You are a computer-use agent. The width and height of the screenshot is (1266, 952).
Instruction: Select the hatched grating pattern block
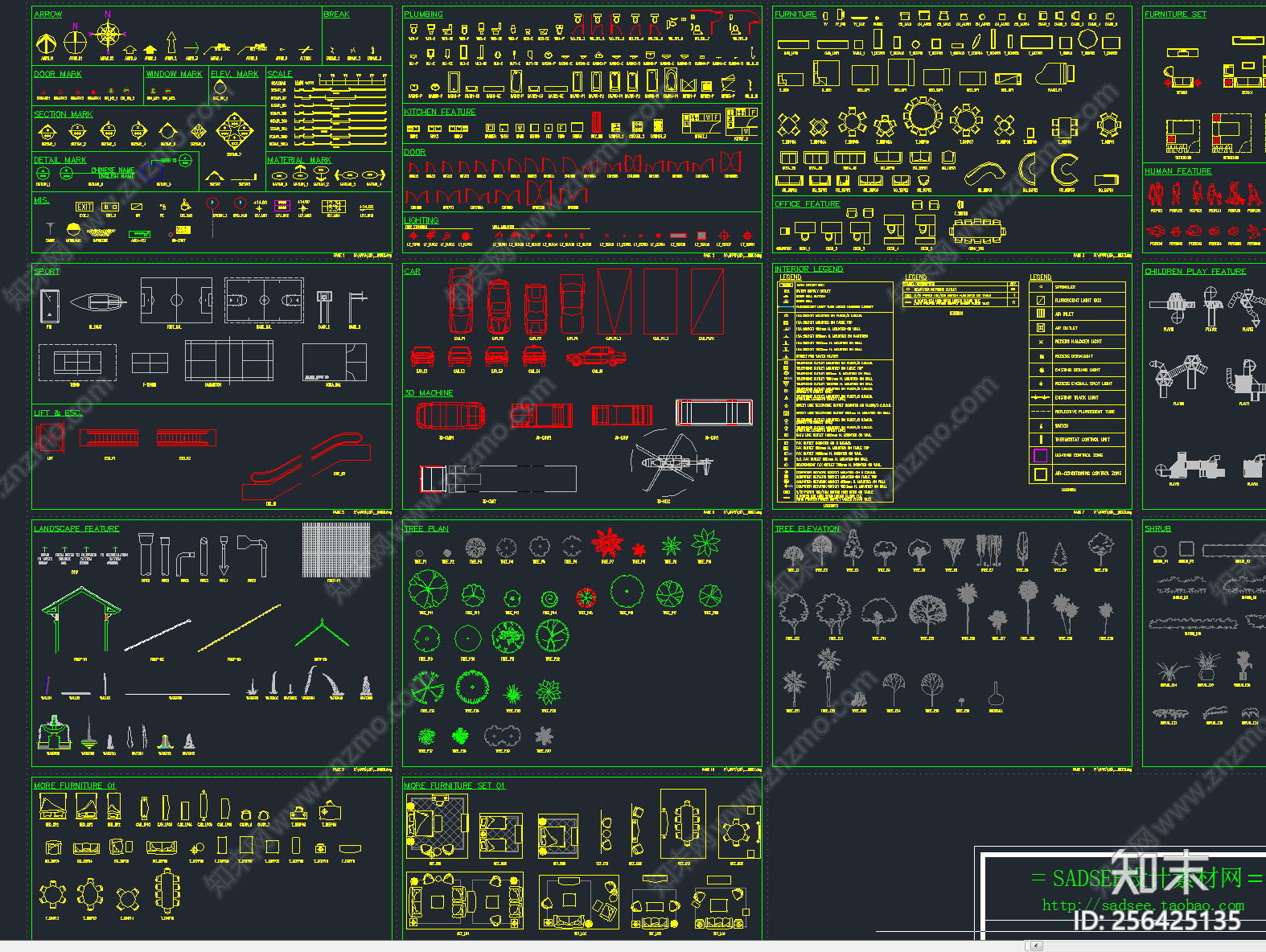click(336, 550)
